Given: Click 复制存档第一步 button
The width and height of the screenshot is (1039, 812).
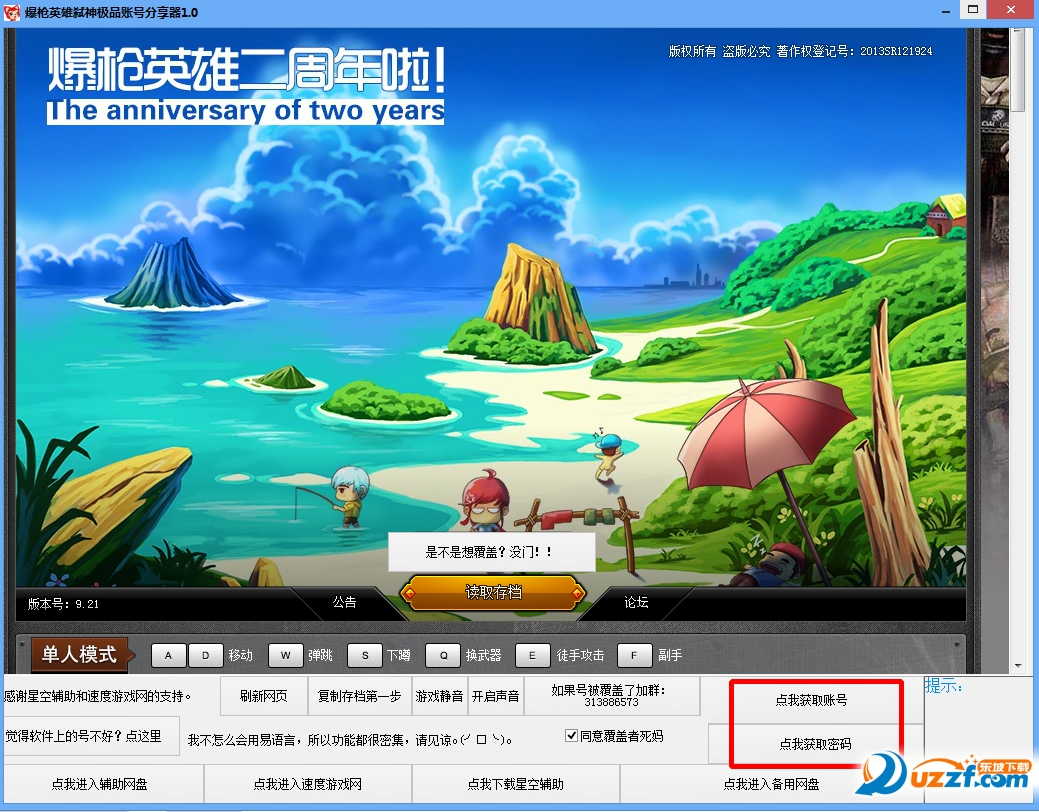Looking at the screenshot, I should click(x=360, y=696).
